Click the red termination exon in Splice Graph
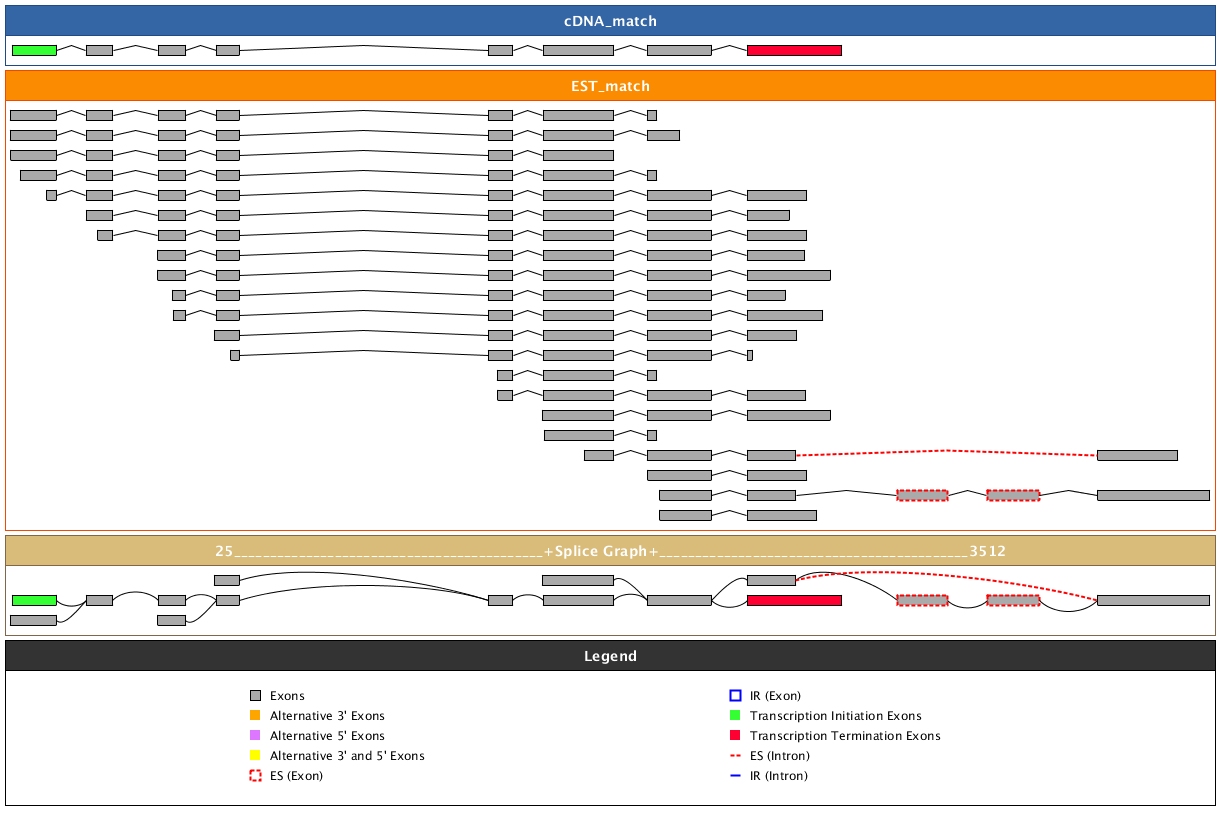Viewport: 1220px width, 825px height. click(794, 600)
